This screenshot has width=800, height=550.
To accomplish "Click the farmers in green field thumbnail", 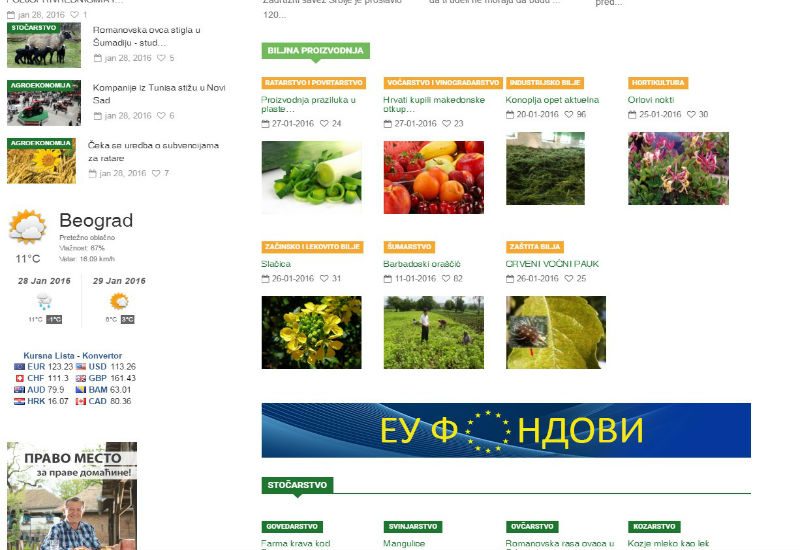I will pyautogui.click(x=434, y=332).
